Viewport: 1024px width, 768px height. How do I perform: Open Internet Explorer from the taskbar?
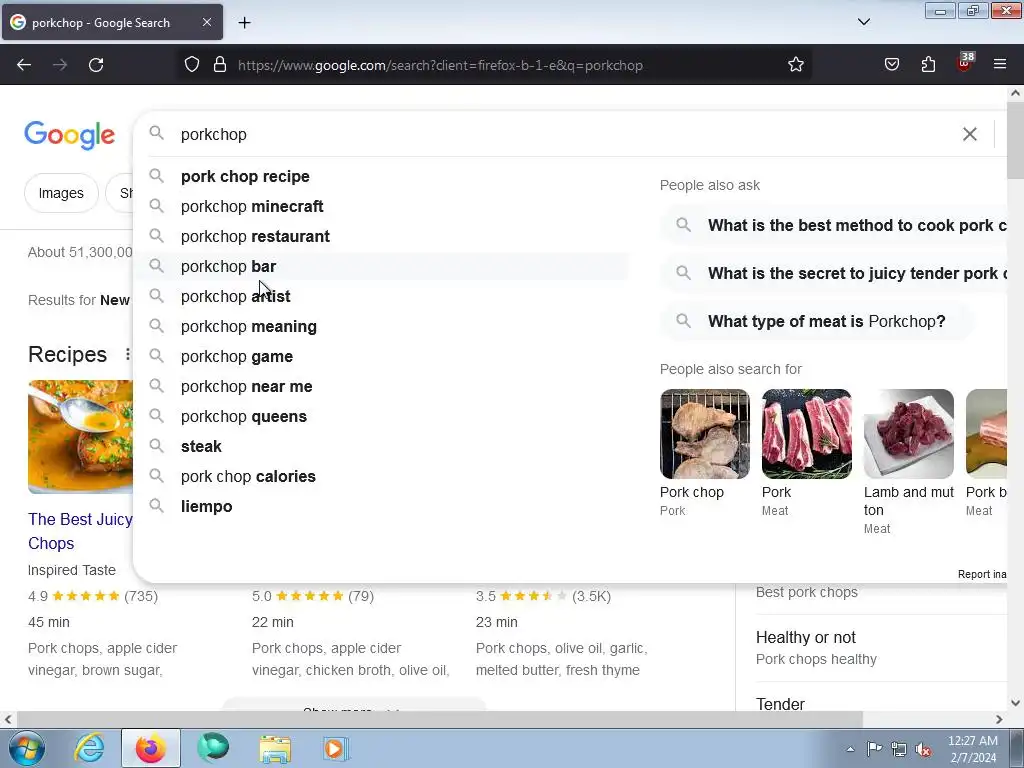tap(88, 749)
